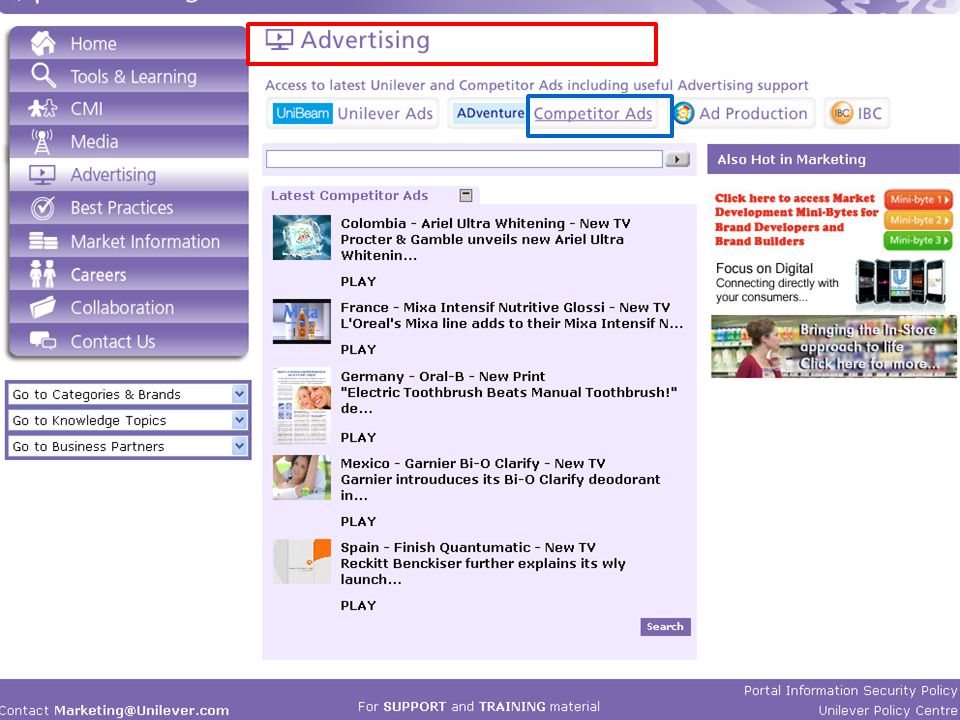Screen dimensions: 960x720
Task: Click the Ad Production round icon
Action: [x=683, y=113]
